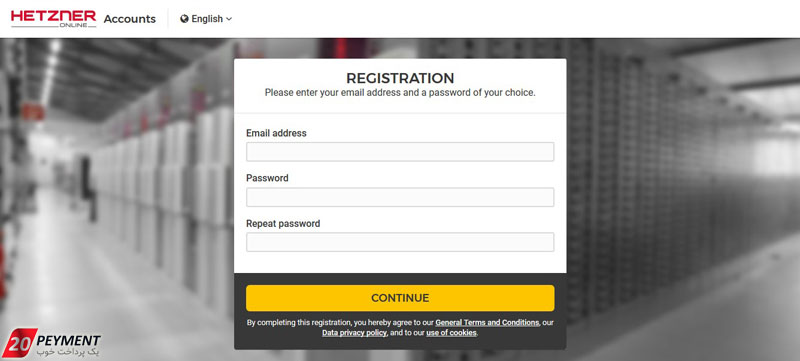800x361 pixels.
Task: Click the Password field label
Action: [x=267, y=178]
